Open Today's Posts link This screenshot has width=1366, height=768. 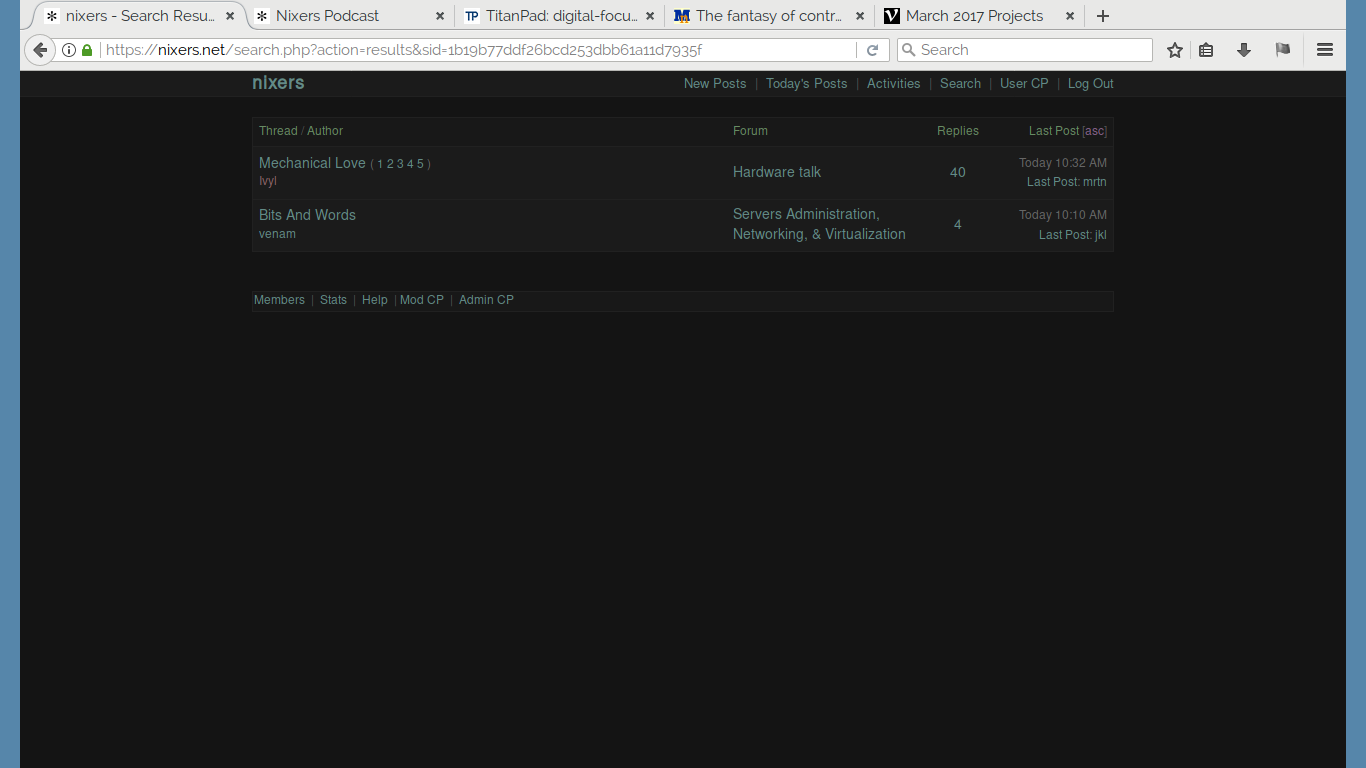(806, 84)
